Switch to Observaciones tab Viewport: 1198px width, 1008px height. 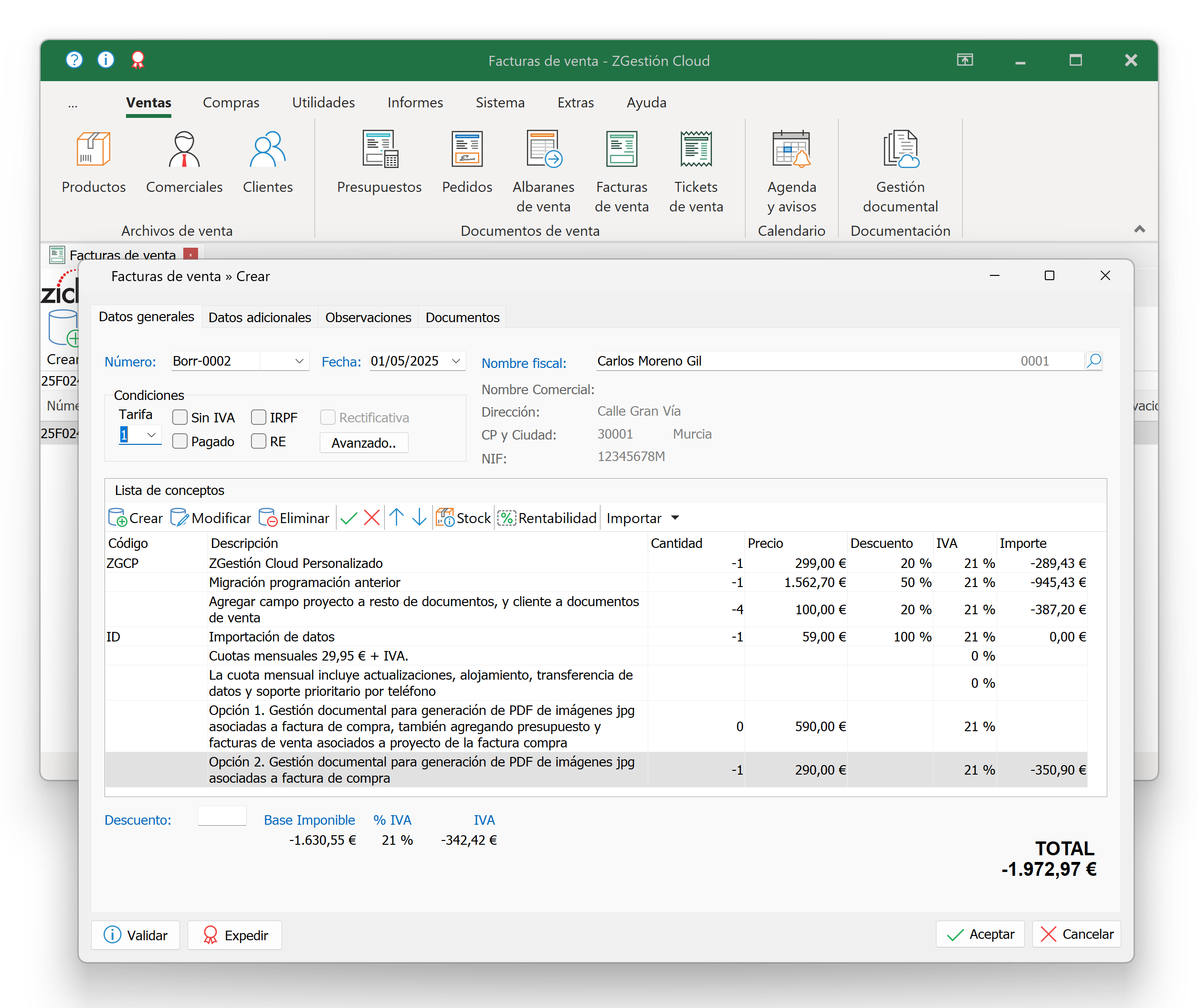(368, 317)
